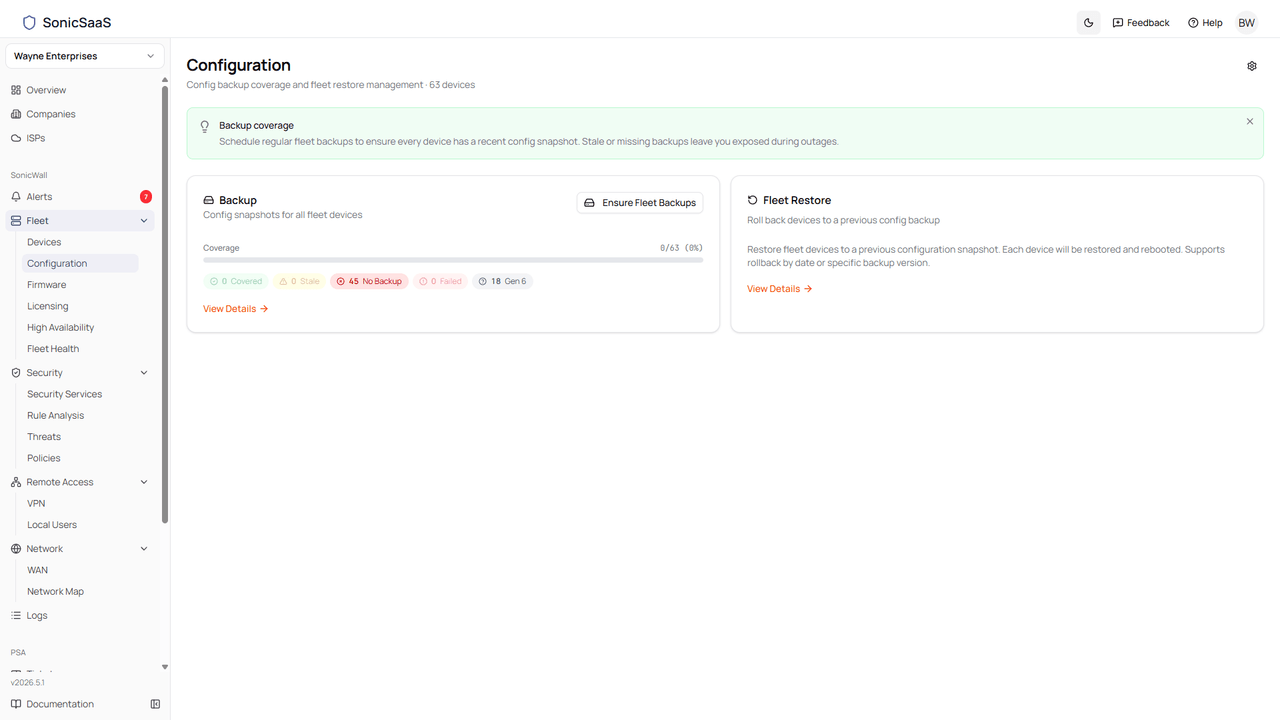Open Local Users page

(x=52, y=525)
